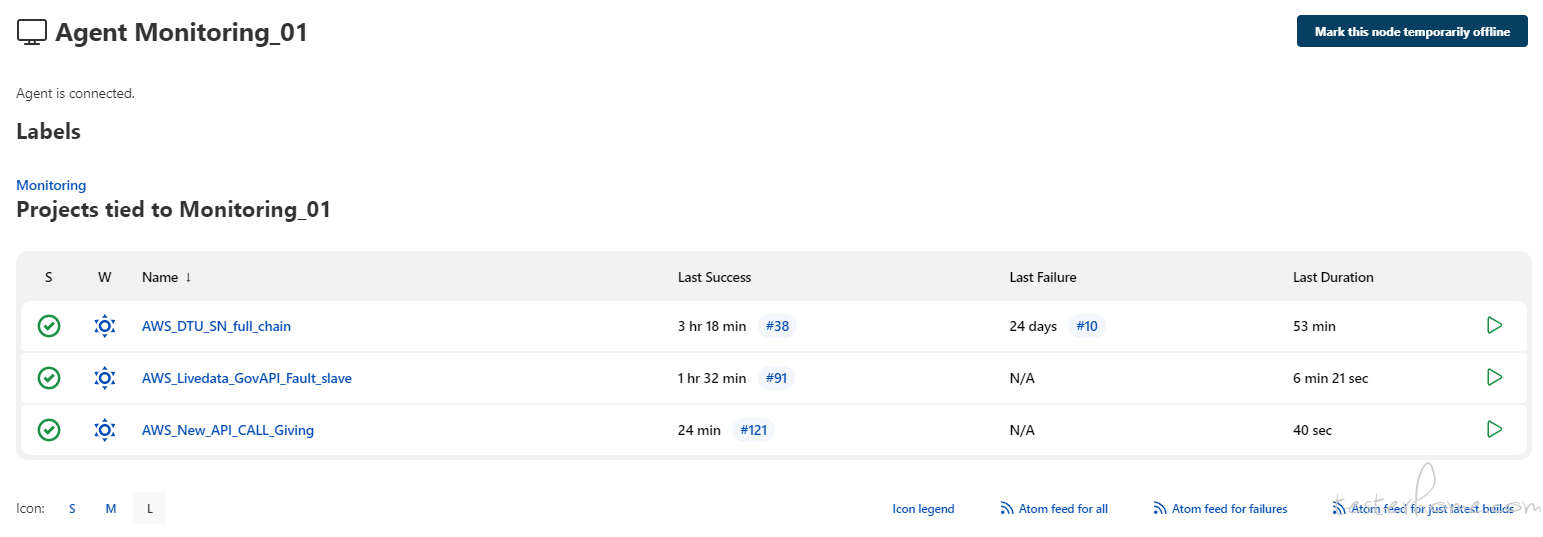Sort by Last Failure column header
Image resolution: width=1543 pixels, height=537 pixels.
click(1042, 277)
